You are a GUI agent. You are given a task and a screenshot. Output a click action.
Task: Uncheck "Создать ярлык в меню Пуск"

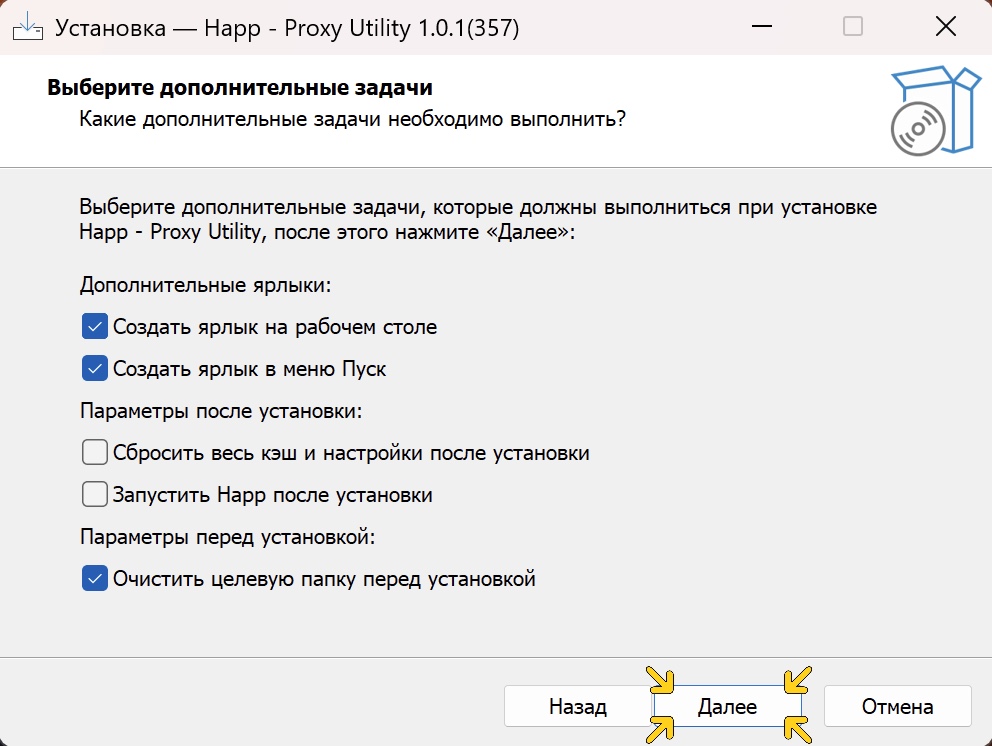point(93,368)
